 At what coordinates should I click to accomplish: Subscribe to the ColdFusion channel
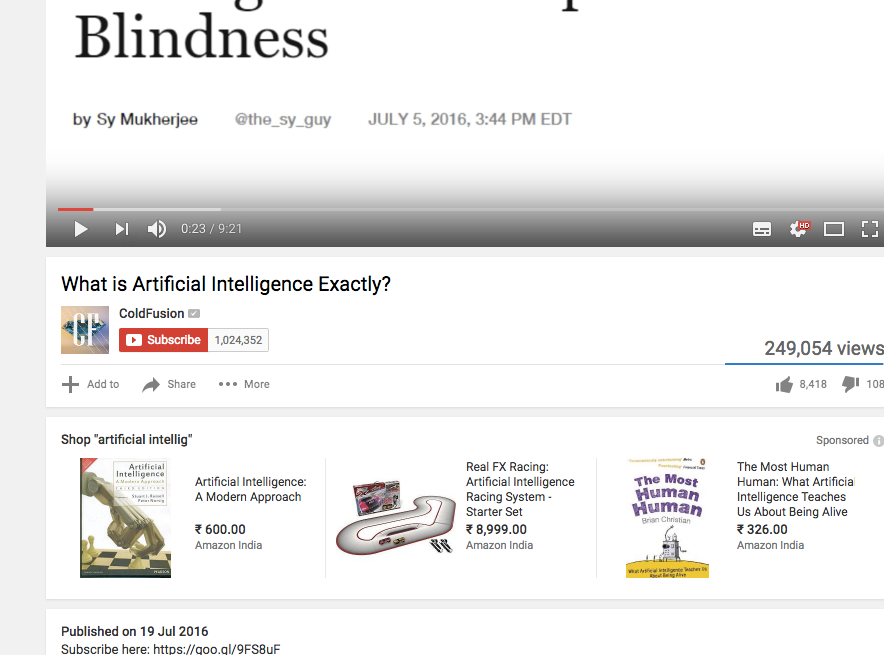click(163, 340)
